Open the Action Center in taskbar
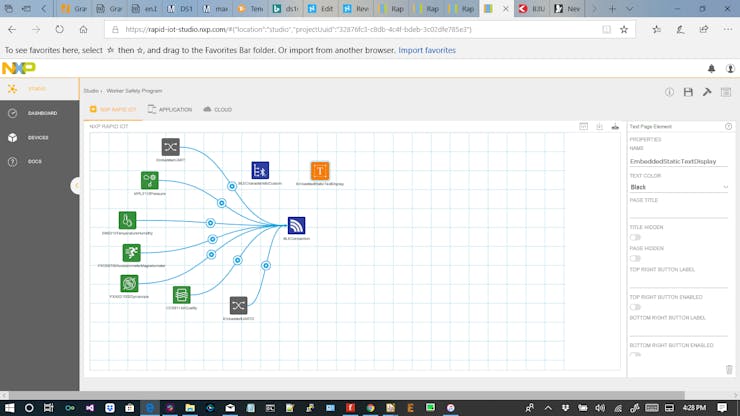Image resolution: width=740 pixels, height=416 pixels. tap(722, 408)
